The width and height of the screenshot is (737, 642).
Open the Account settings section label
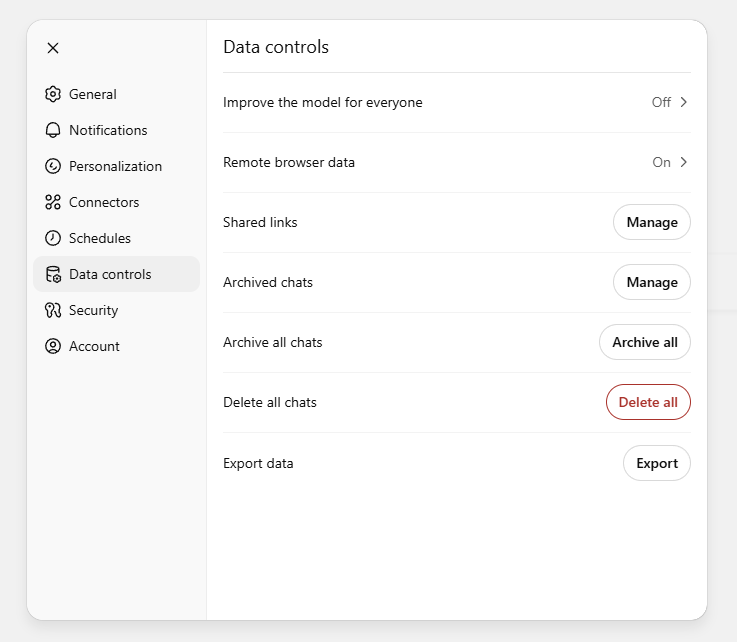pyautogui.click(x=94, y=346)
